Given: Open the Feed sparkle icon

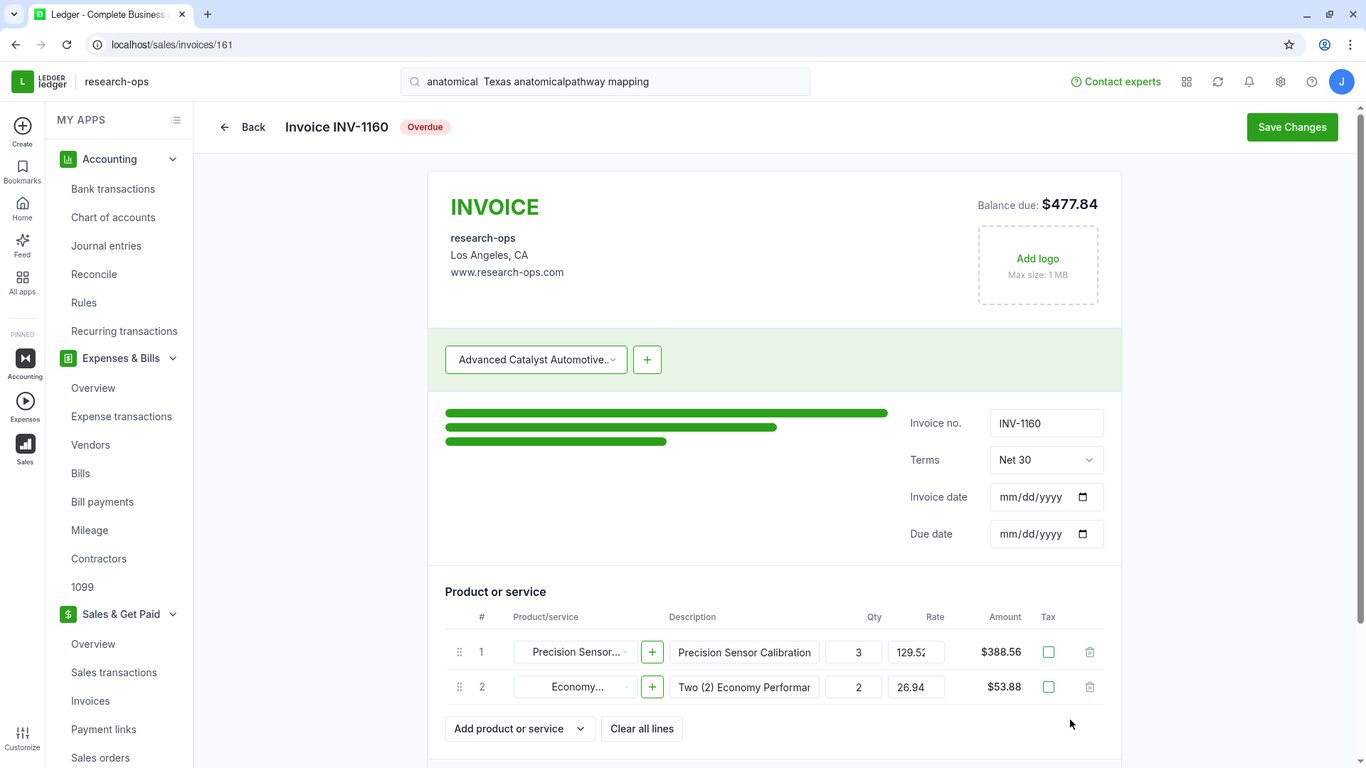Looking at the screenshot, I should (x=22, y=246).
